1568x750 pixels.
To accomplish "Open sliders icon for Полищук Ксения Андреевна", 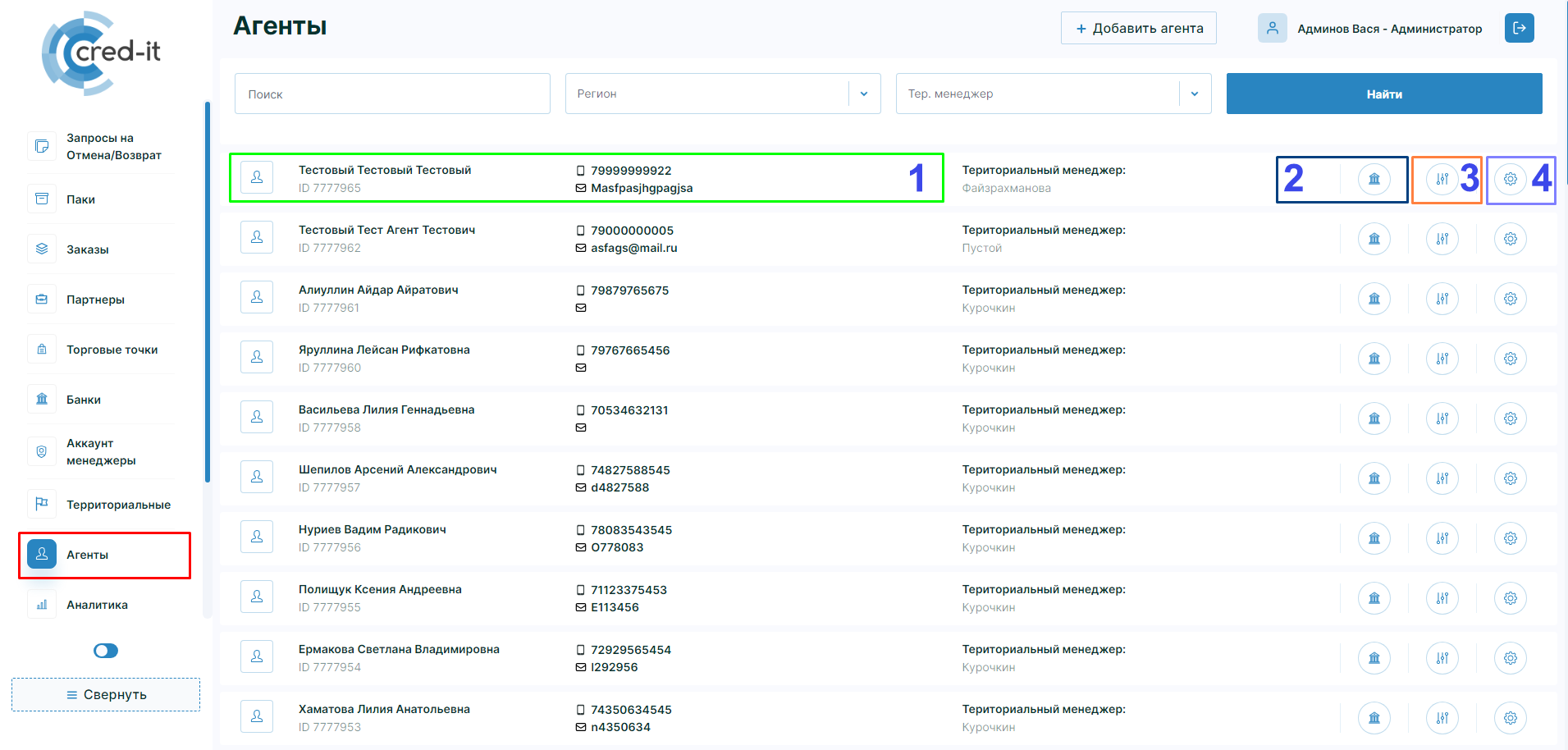I will point(1442,598).
